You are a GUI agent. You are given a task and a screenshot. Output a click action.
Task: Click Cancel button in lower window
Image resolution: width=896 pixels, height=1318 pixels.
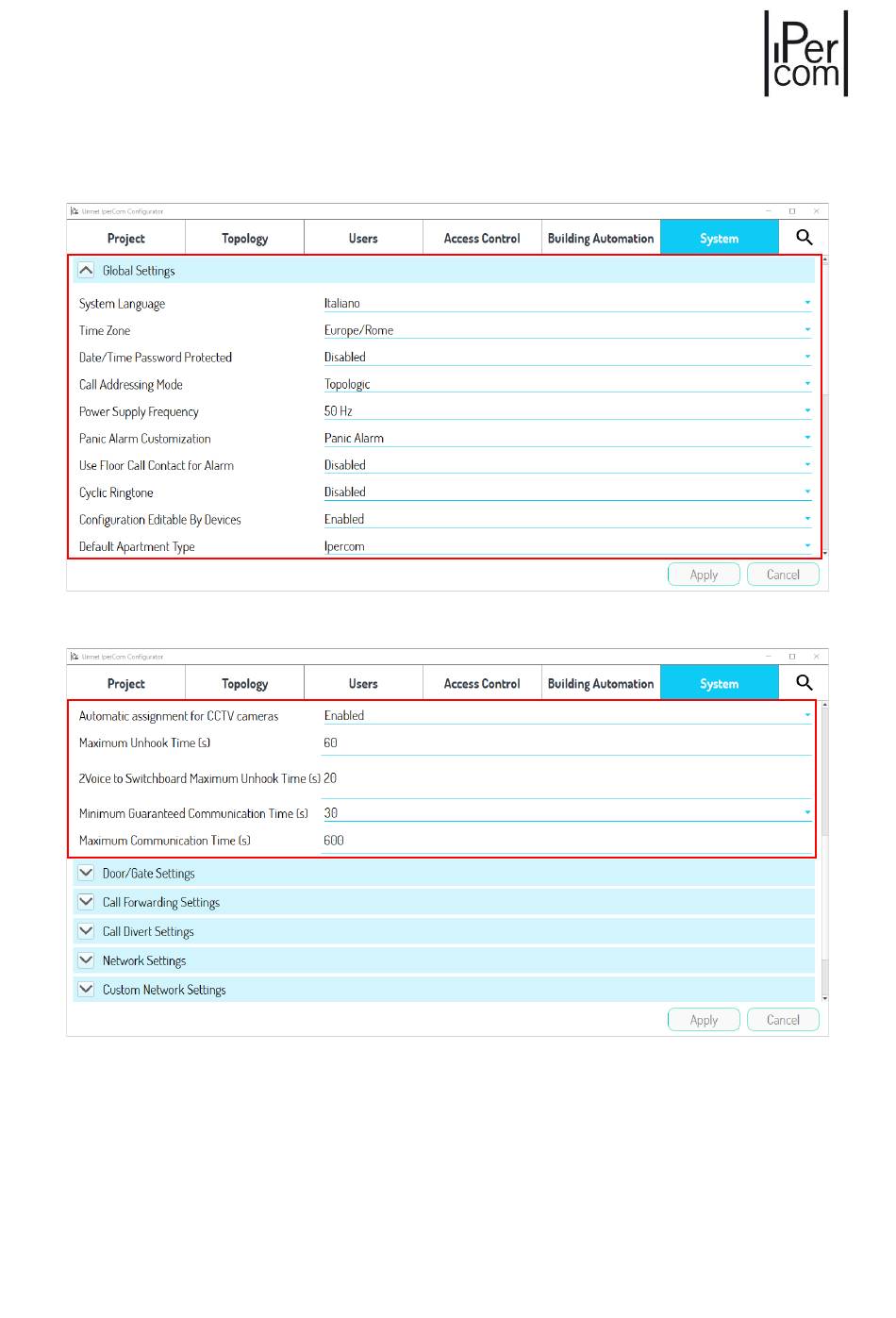click(783, 1020)
